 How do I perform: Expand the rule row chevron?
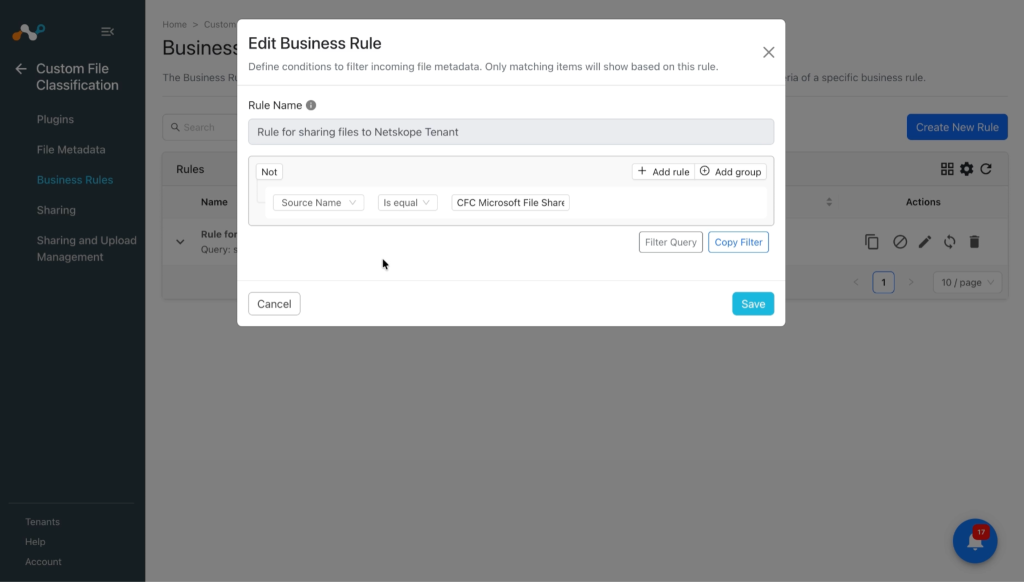coord(180,242)
